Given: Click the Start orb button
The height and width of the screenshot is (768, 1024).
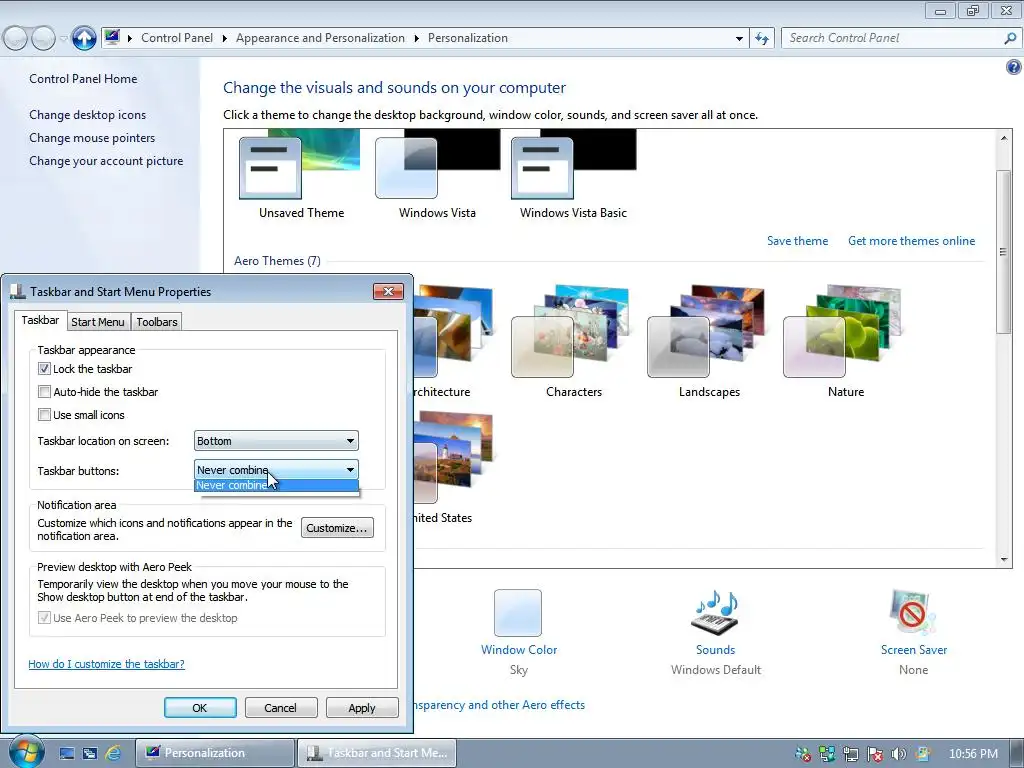Looking at the screenshot, I should (27, 752).
